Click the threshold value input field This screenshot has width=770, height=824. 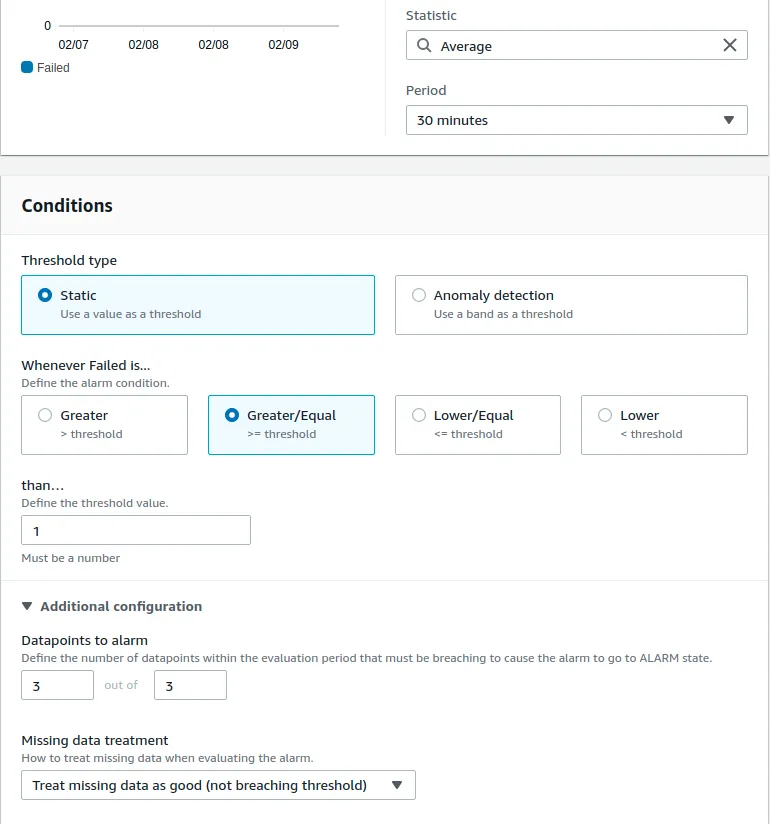136,530
